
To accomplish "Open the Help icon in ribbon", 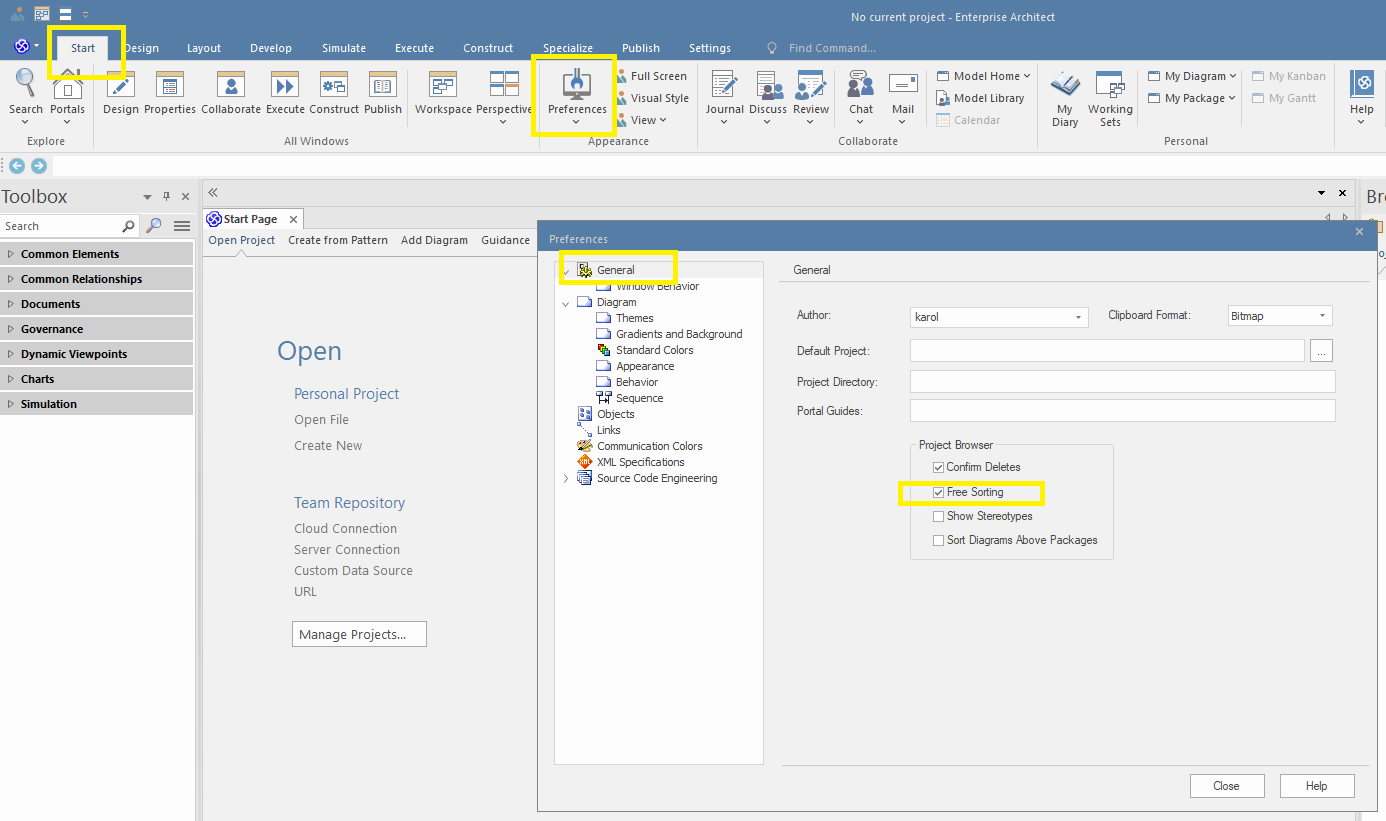I will tap(1362, 97).
